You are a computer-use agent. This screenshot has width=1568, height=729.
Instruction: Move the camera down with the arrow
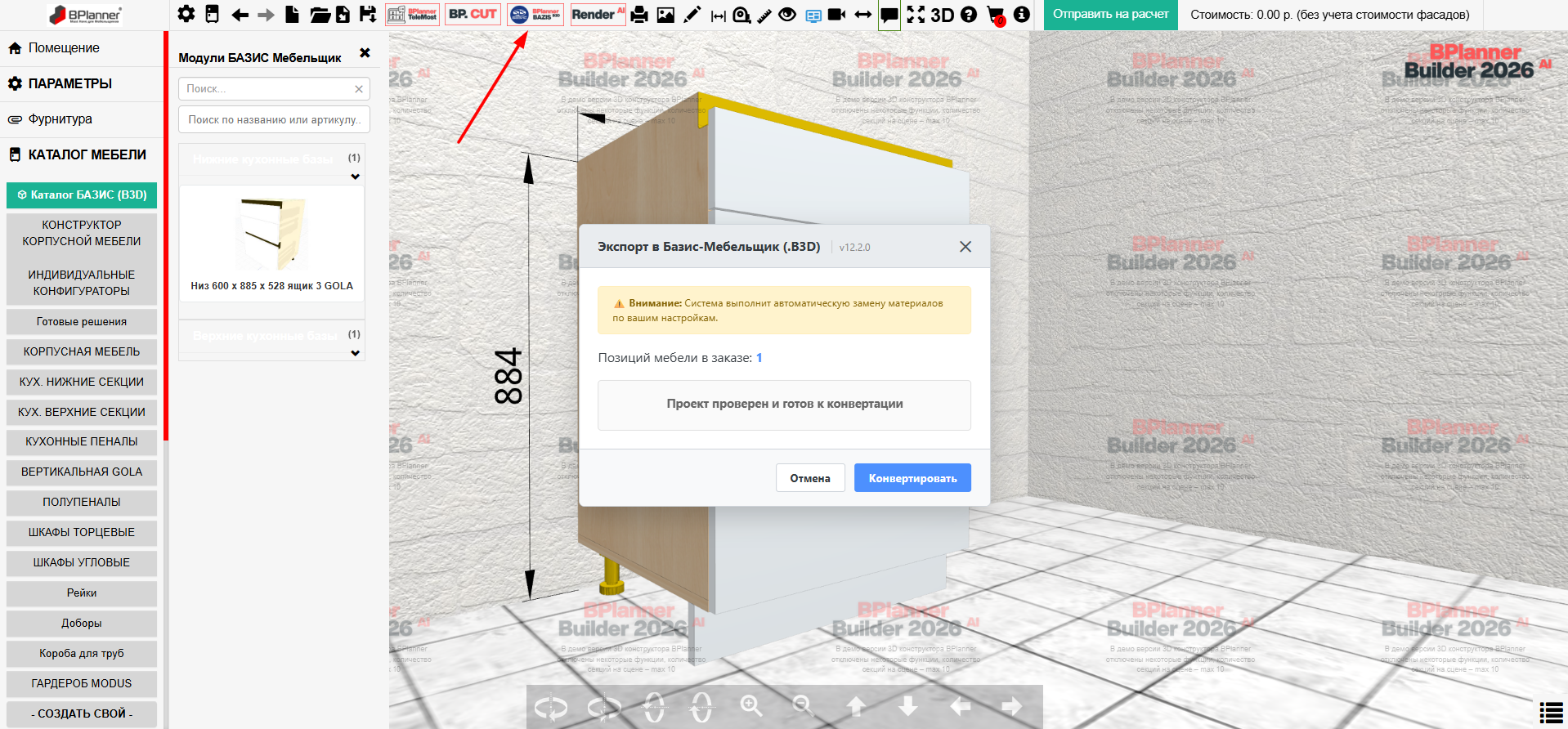908,705
